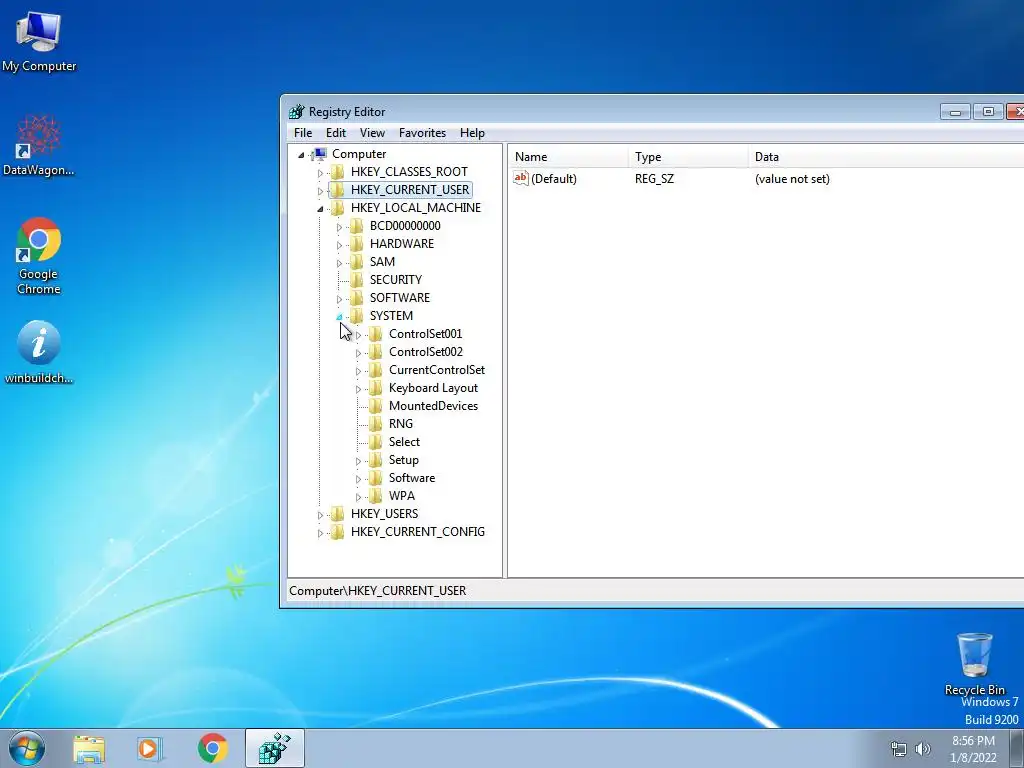Expand the Setup key arrow
This screenshot has width=1024, height=768.
click(358, 461)
